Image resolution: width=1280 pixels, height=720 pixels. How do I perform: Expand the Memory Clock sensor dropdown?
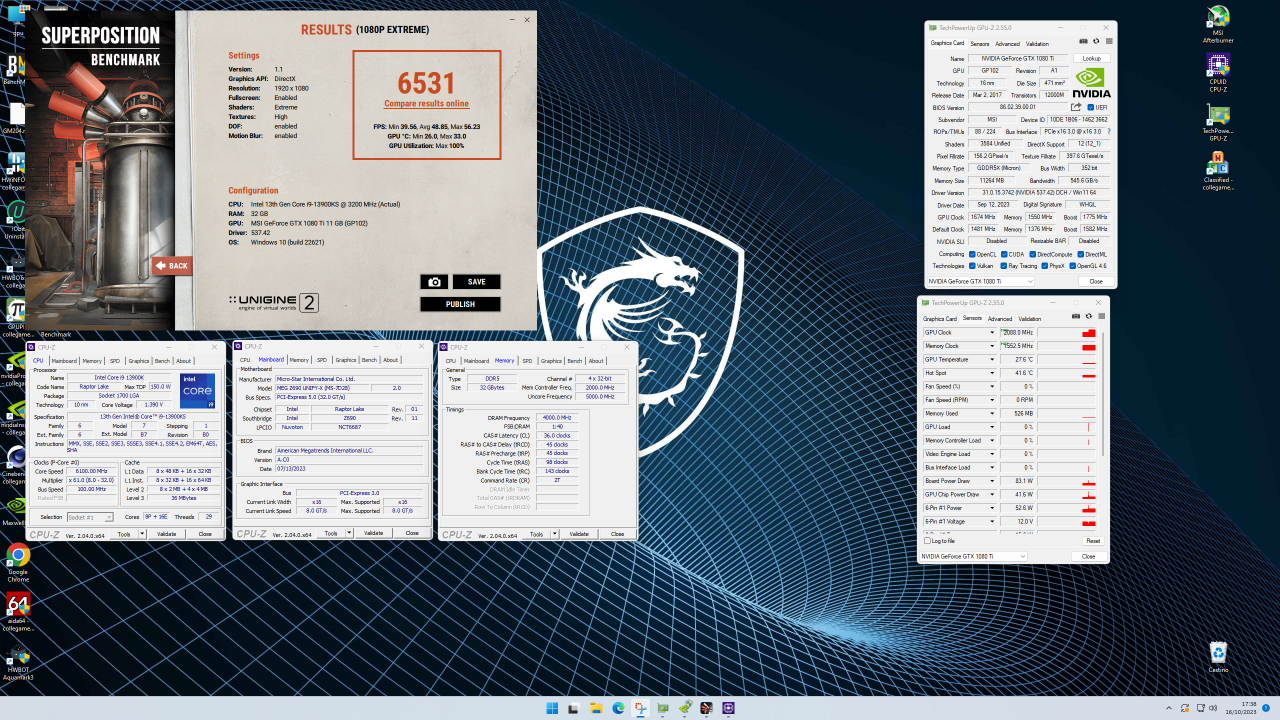[x=993, y=346]
